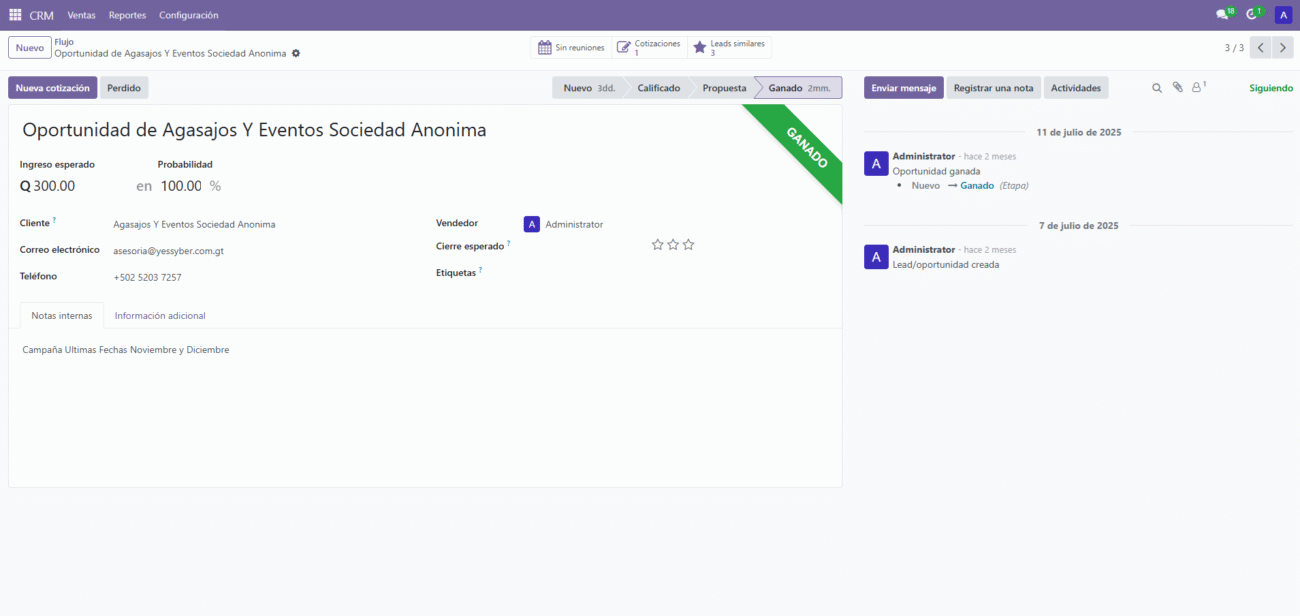Open the apps grid menu icon
1300x616 pixels.
(x=15, y=15)
